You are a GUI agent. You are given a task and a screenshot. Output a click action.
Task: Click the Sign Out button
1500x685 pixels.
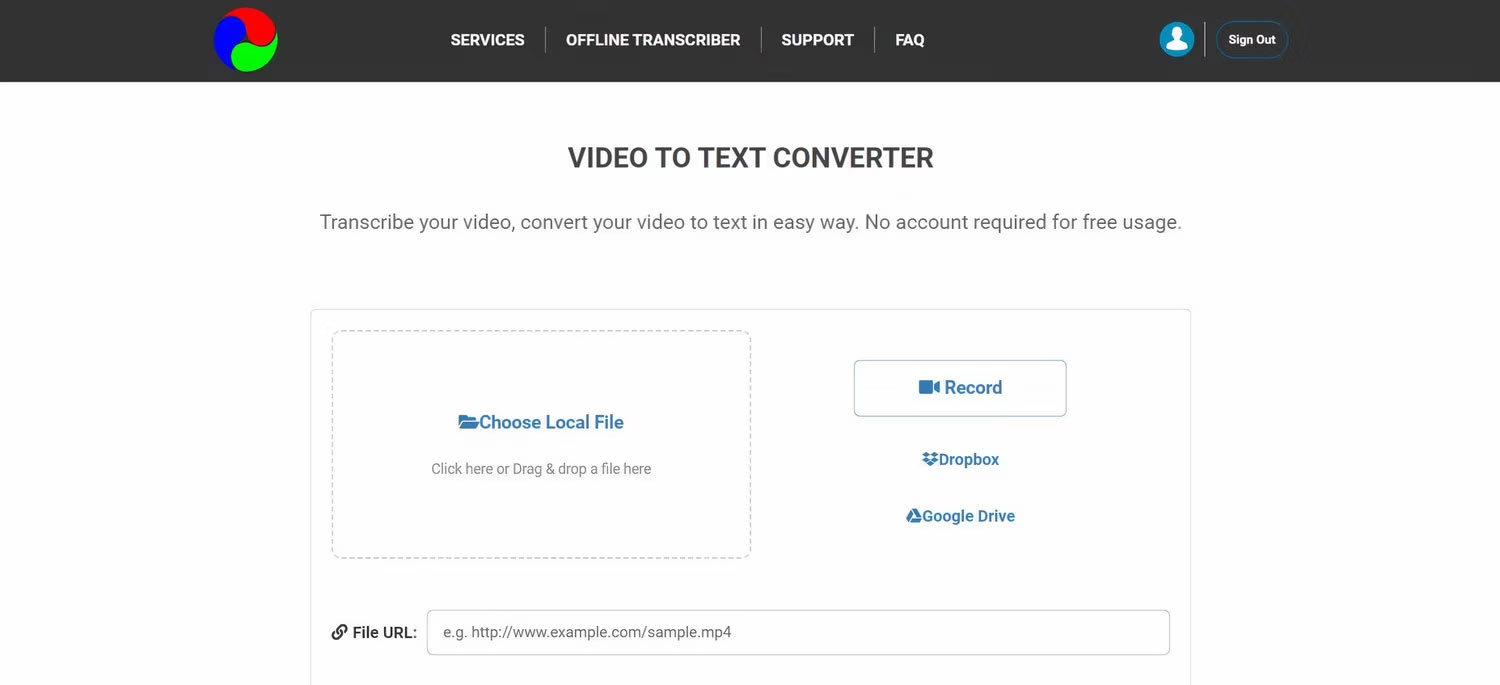tap(1251, 39)
